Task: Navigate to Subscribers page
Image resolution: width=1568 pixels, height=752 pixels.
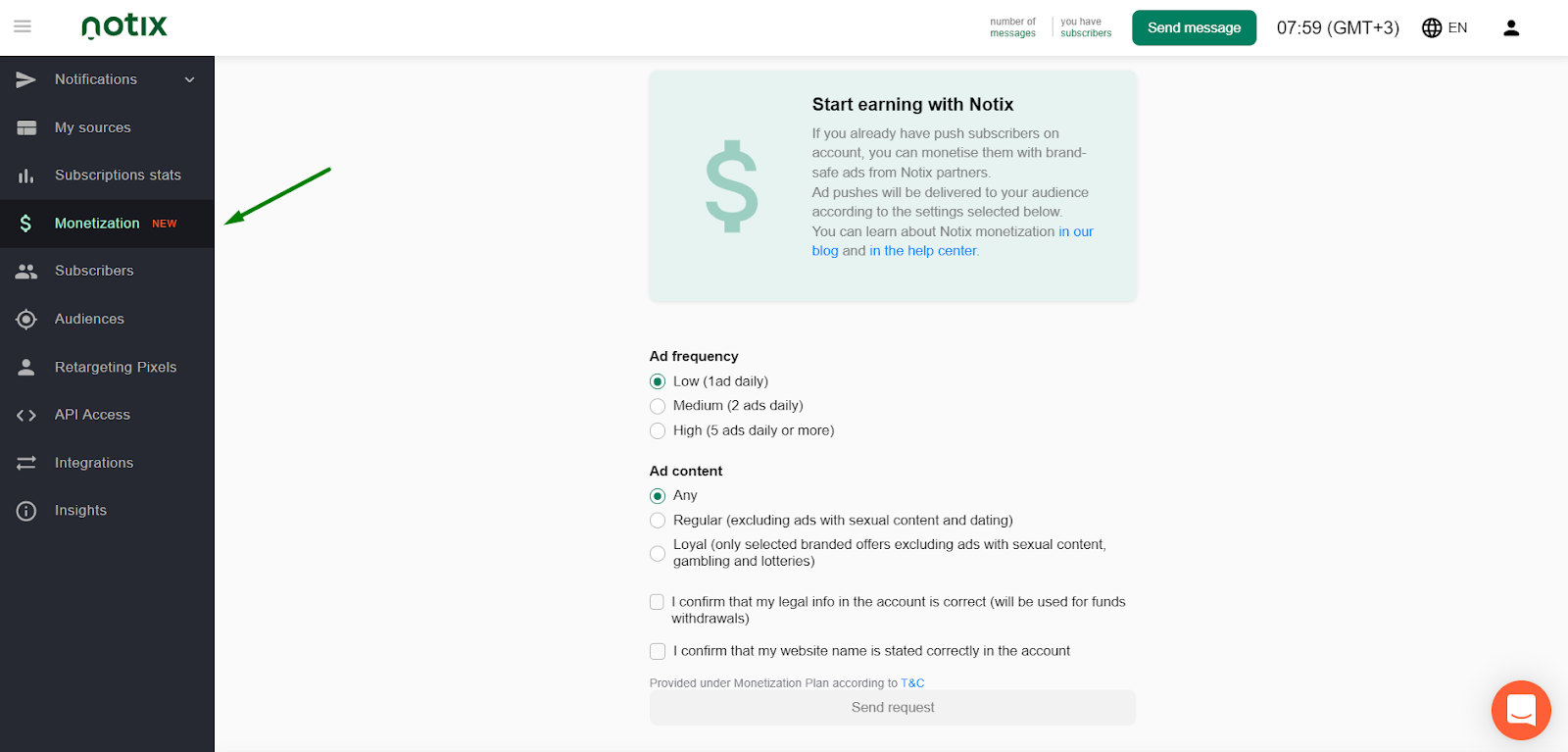Action: (107, 272)
